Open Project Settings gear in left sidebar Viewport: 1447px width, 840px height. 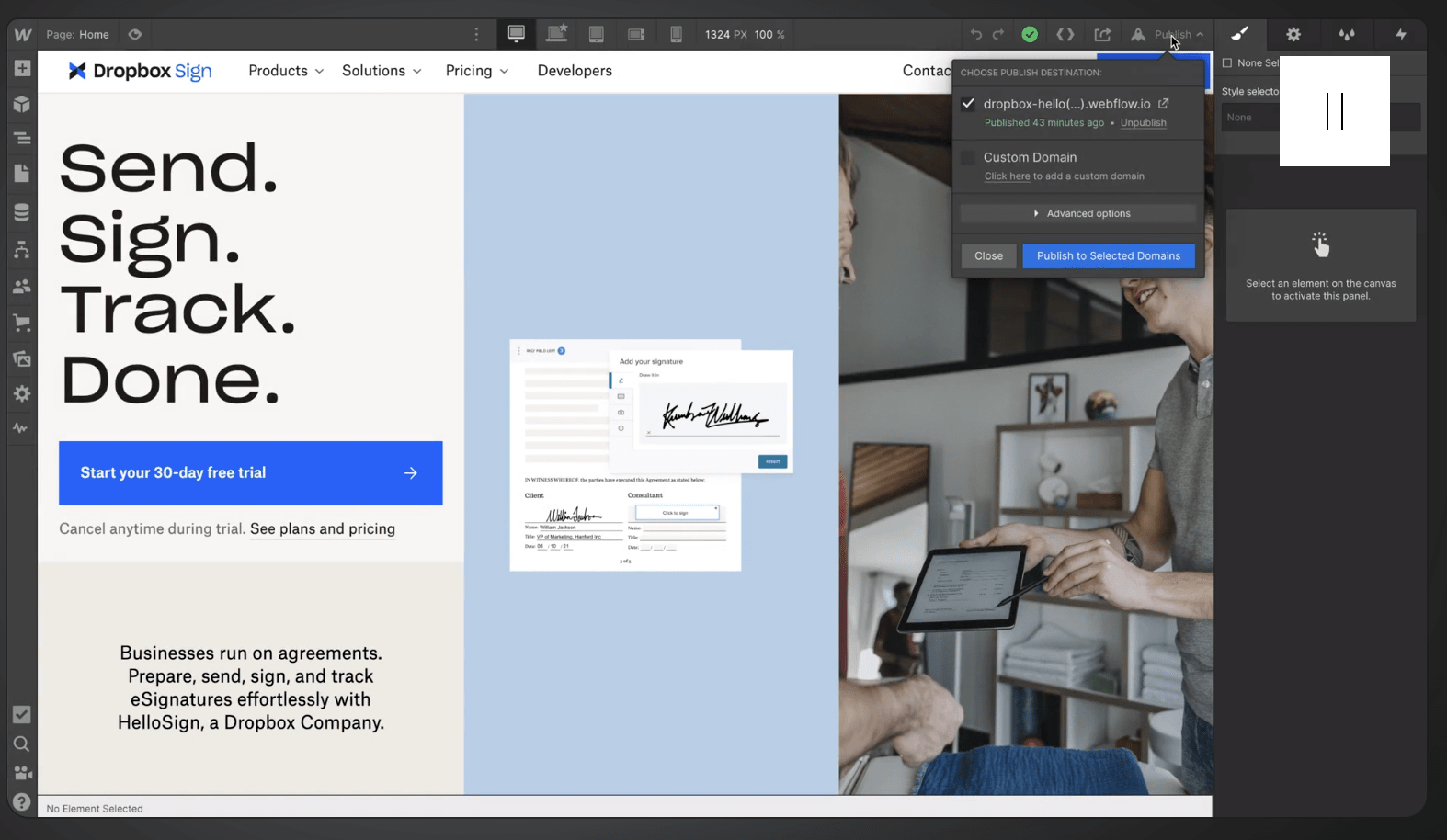(22, 393)
